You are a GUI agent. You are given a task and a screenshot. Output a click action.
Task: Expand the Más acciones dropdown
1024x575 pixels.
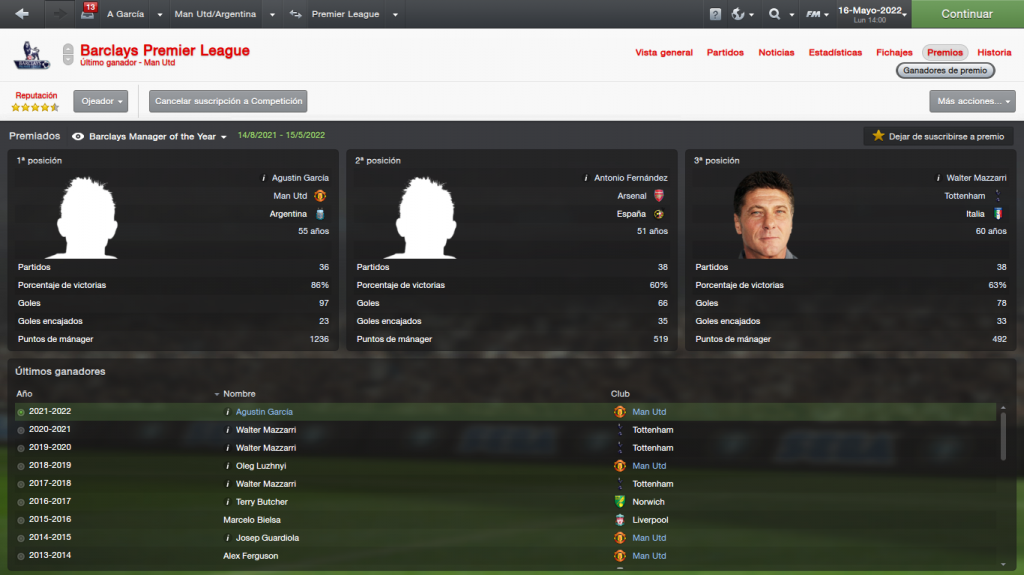tap(972, 101)
